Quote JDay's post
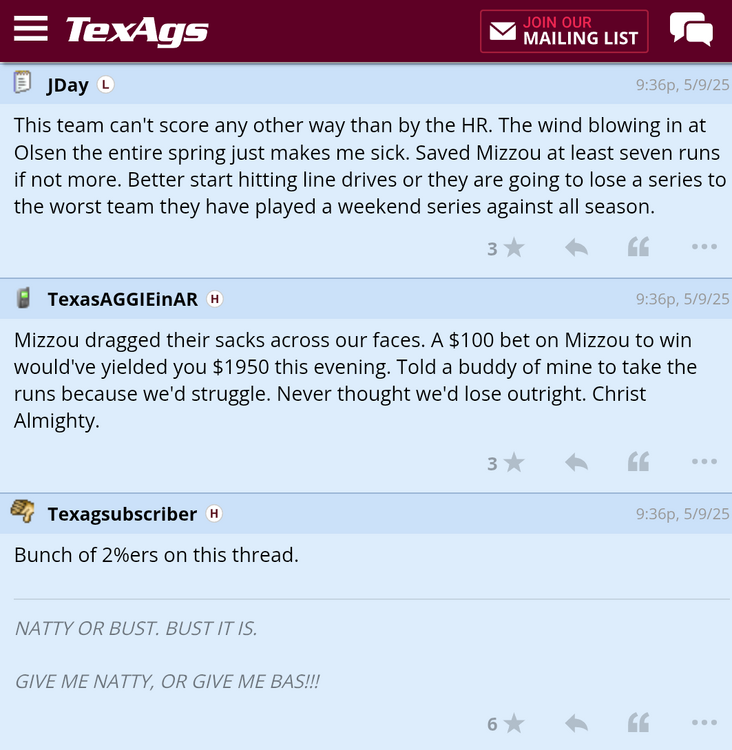Viewport: 732px width, 750px height. point(638,248)
